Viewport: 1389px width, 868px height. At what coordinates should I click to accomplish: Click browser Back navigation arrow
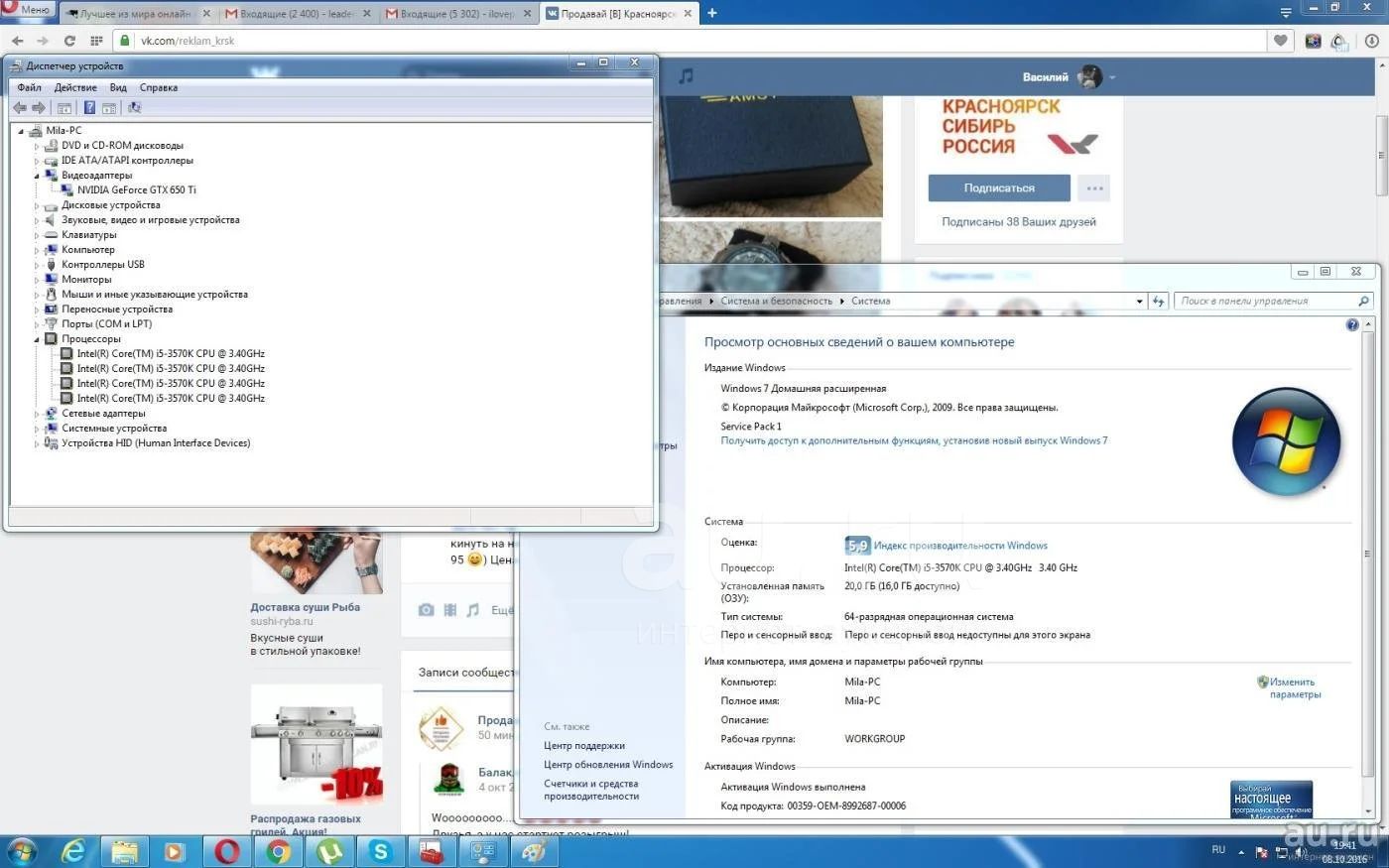click(17, 41)
